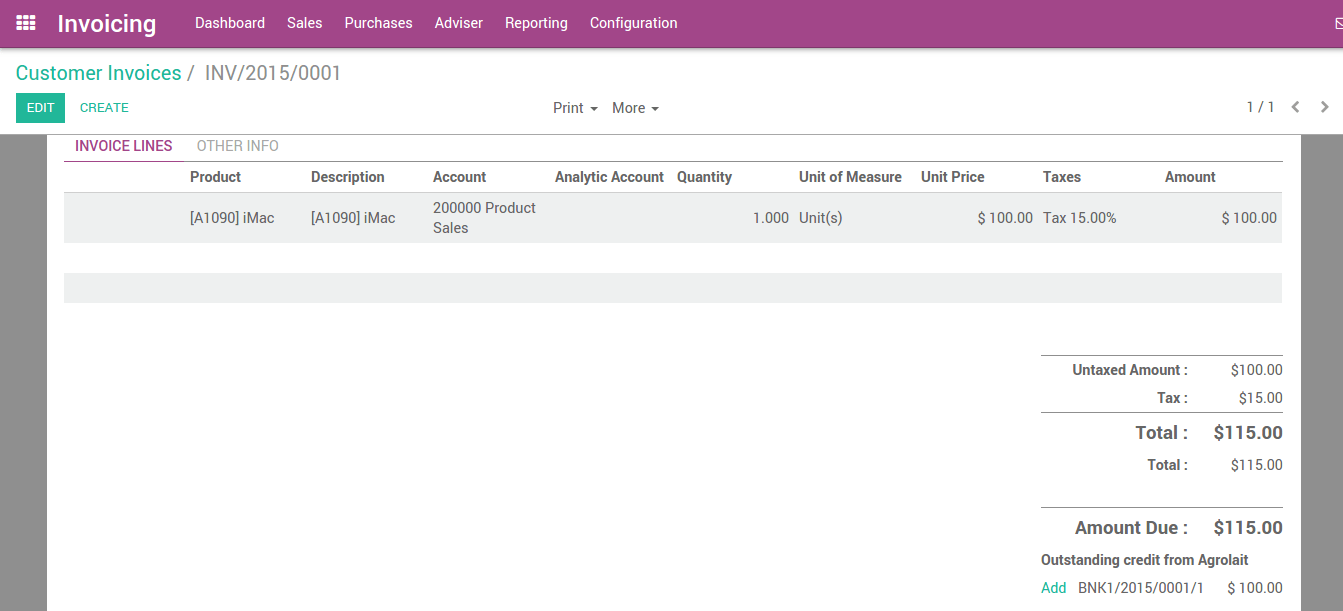This screenshot has height=611, width=1343.
Task: Navigate back via Customer Invoices breadcrumb
Action: pos(98,72)
